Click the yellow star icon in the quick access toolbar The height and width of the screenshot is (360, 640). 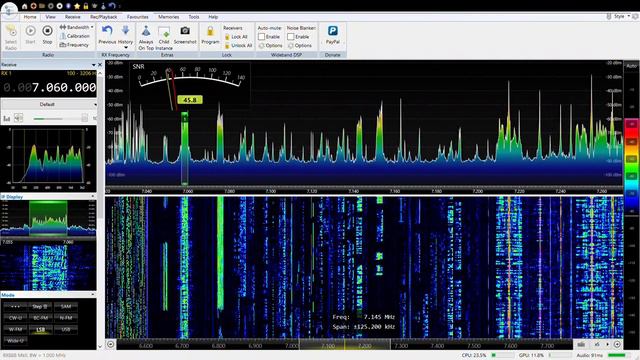[77, 6]
